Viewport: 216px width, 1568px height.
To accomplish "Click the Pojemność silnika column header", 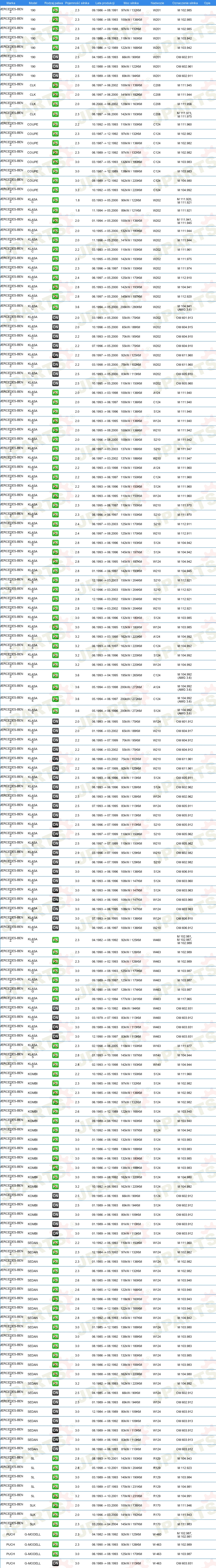I will click(77, 3).
